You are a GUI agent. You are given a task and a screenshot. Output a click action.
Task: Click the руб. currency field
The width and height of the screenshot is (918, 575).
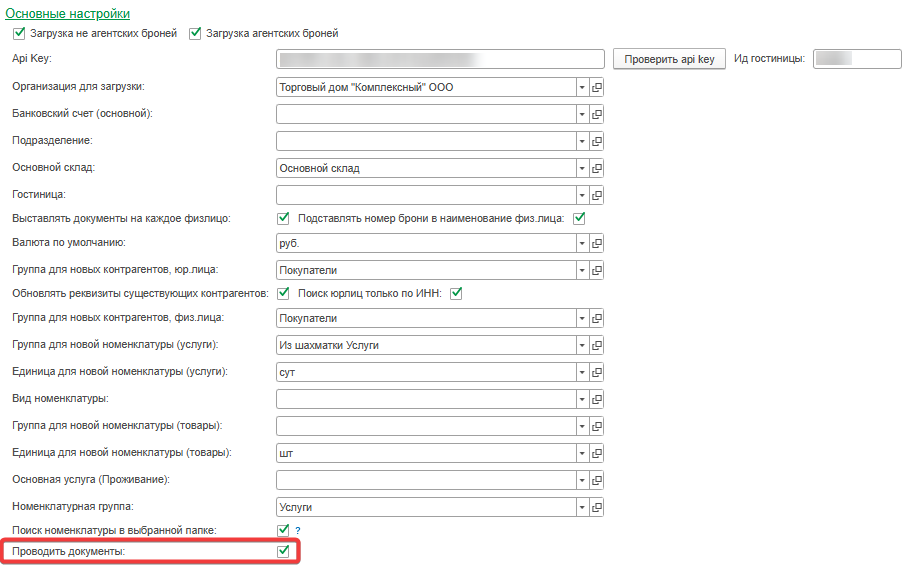coord(426,243)
